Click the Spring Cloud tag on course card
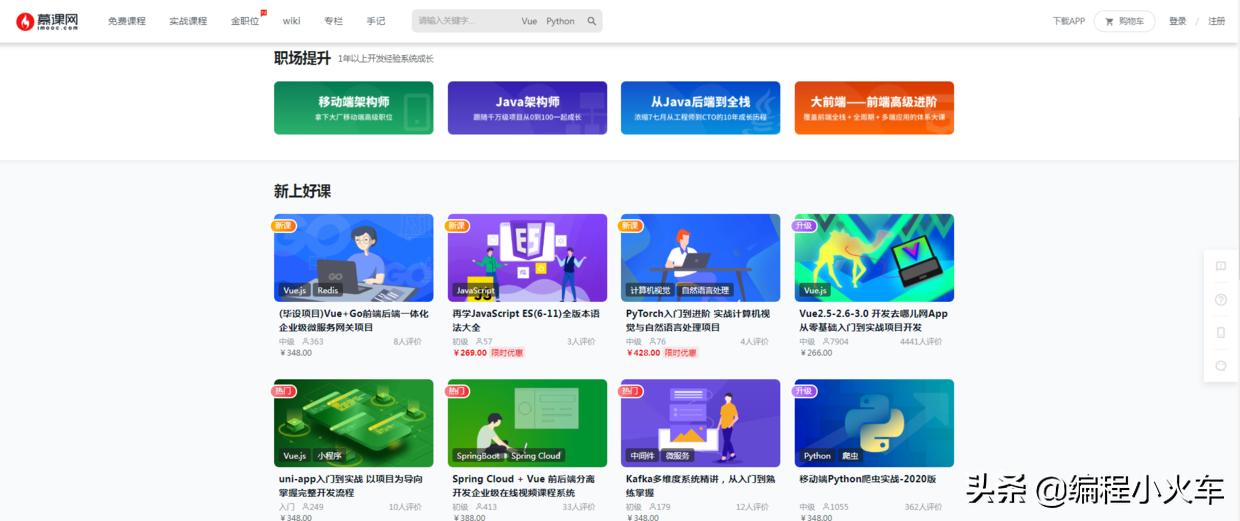The image size is (1240, 521). (536, 455)
